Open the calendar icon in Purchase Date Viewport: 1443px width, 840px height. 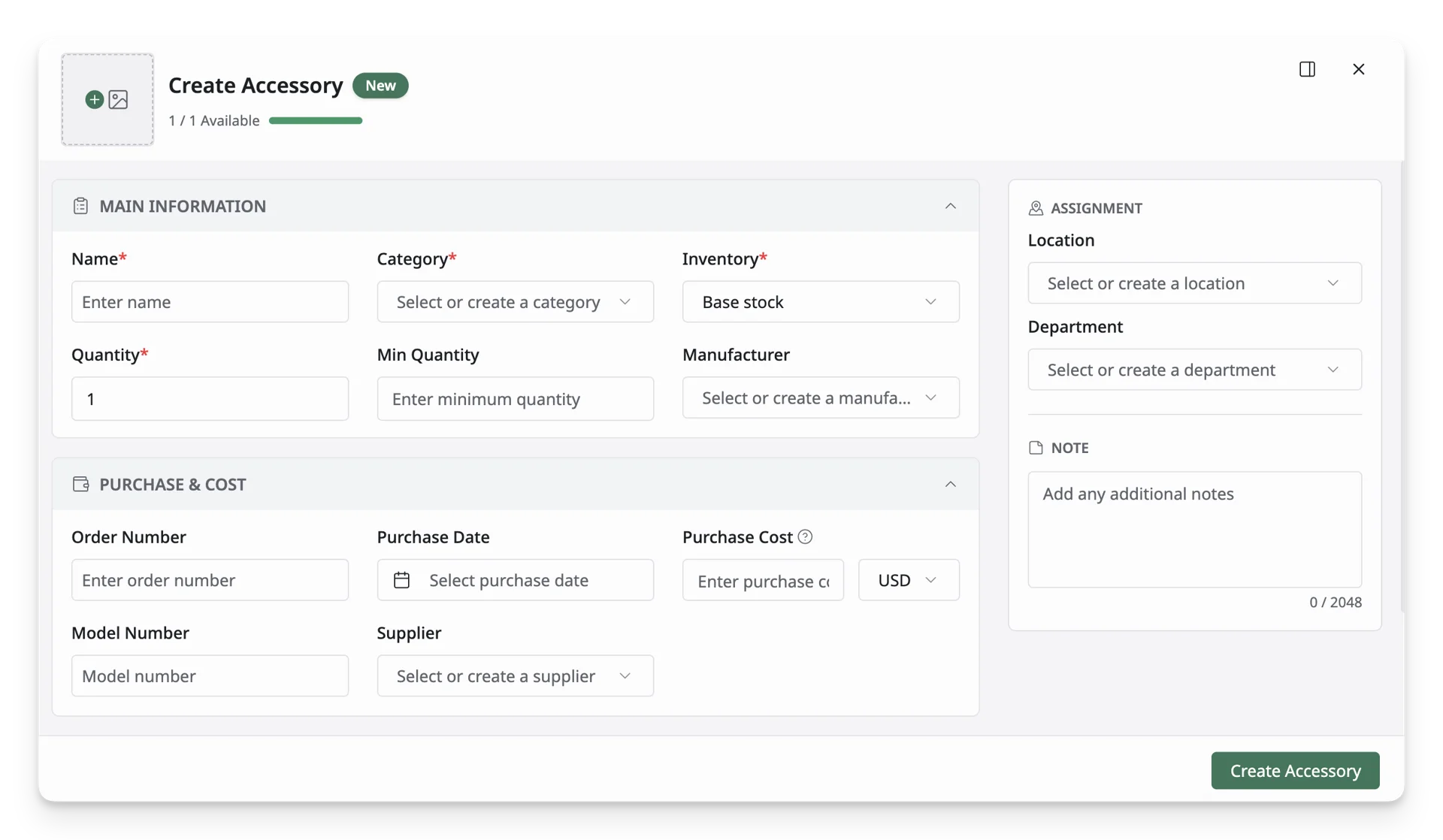tap(401, 580)
